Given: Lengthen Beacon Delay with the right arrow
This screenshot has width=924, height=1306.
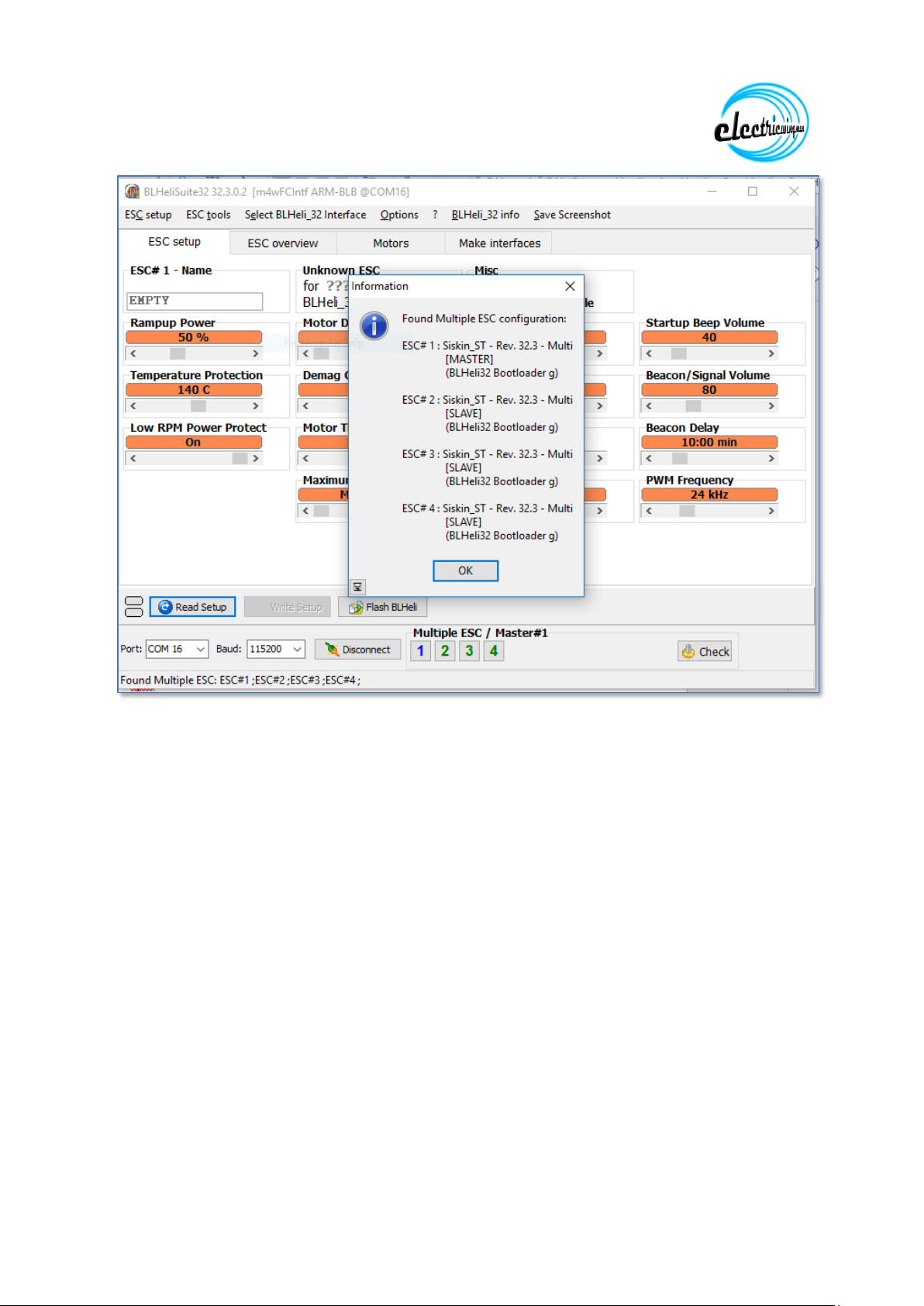Looking at the screenshot, I should pyautogui.click(x=771, y=458).
